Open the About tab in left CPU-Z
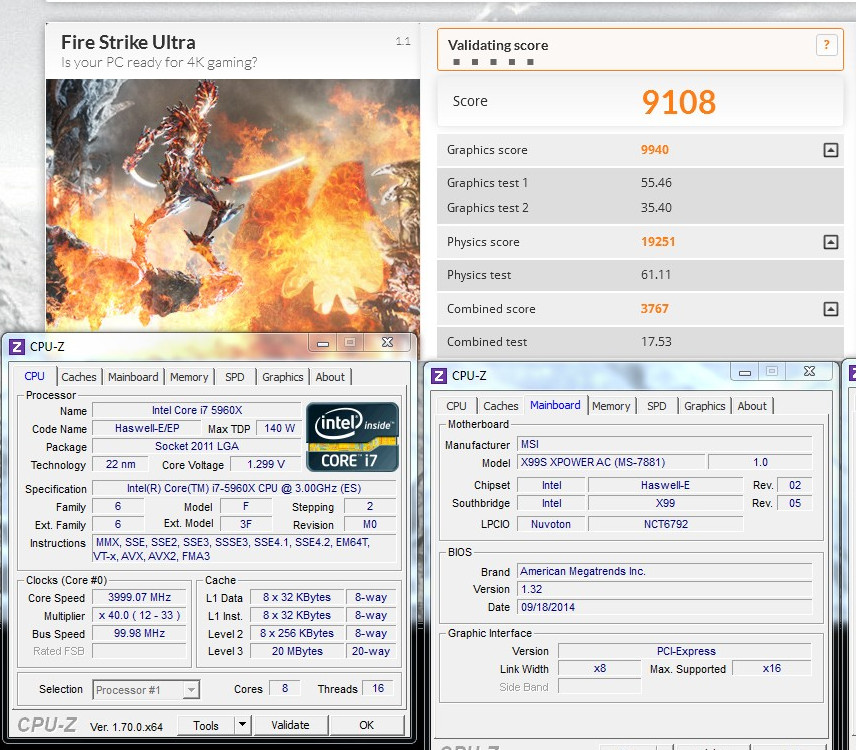The width and height of the screenshot is (856, 750). tap(330, 377)
